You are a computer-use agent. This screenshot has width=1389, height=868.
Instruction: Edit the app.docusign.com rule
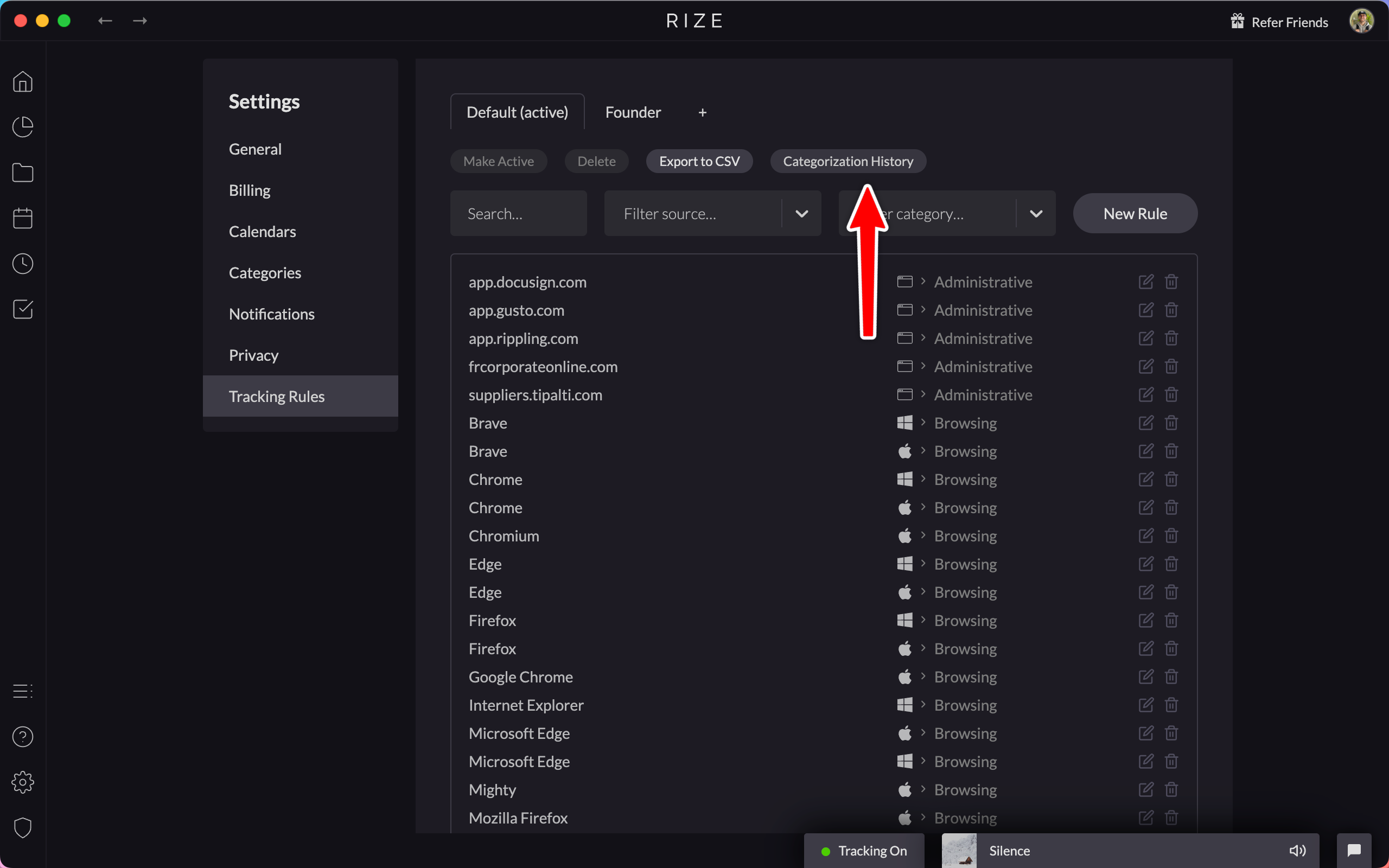[x=1145, y=282]
